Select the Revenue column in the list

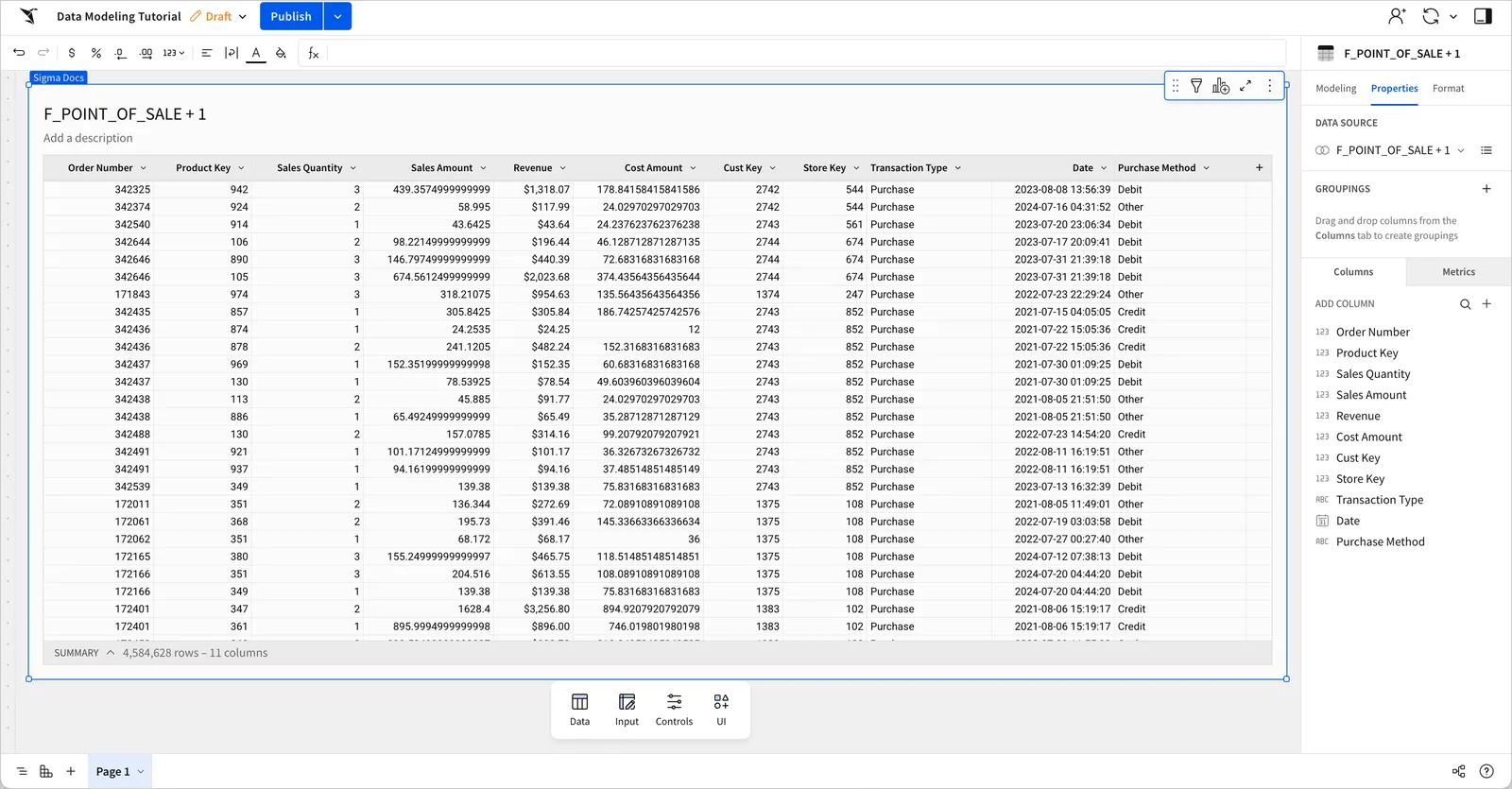coord(1358,417)
